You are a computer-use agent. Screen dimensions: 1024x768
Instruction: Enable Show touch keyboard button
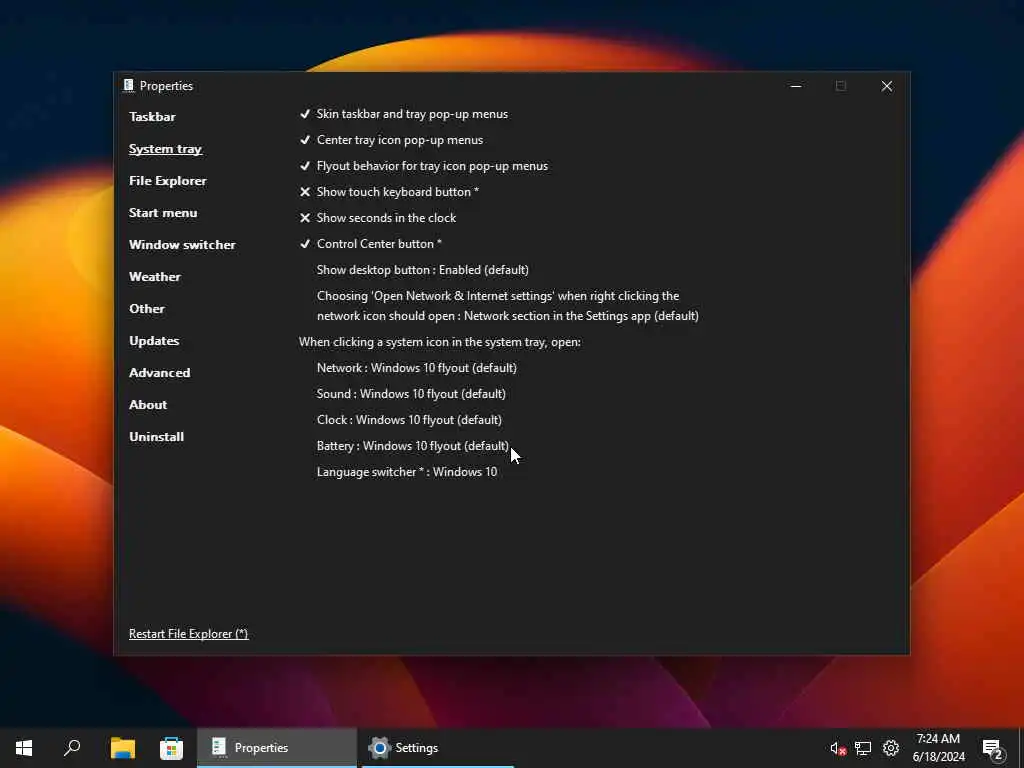(x=389, y=192)
